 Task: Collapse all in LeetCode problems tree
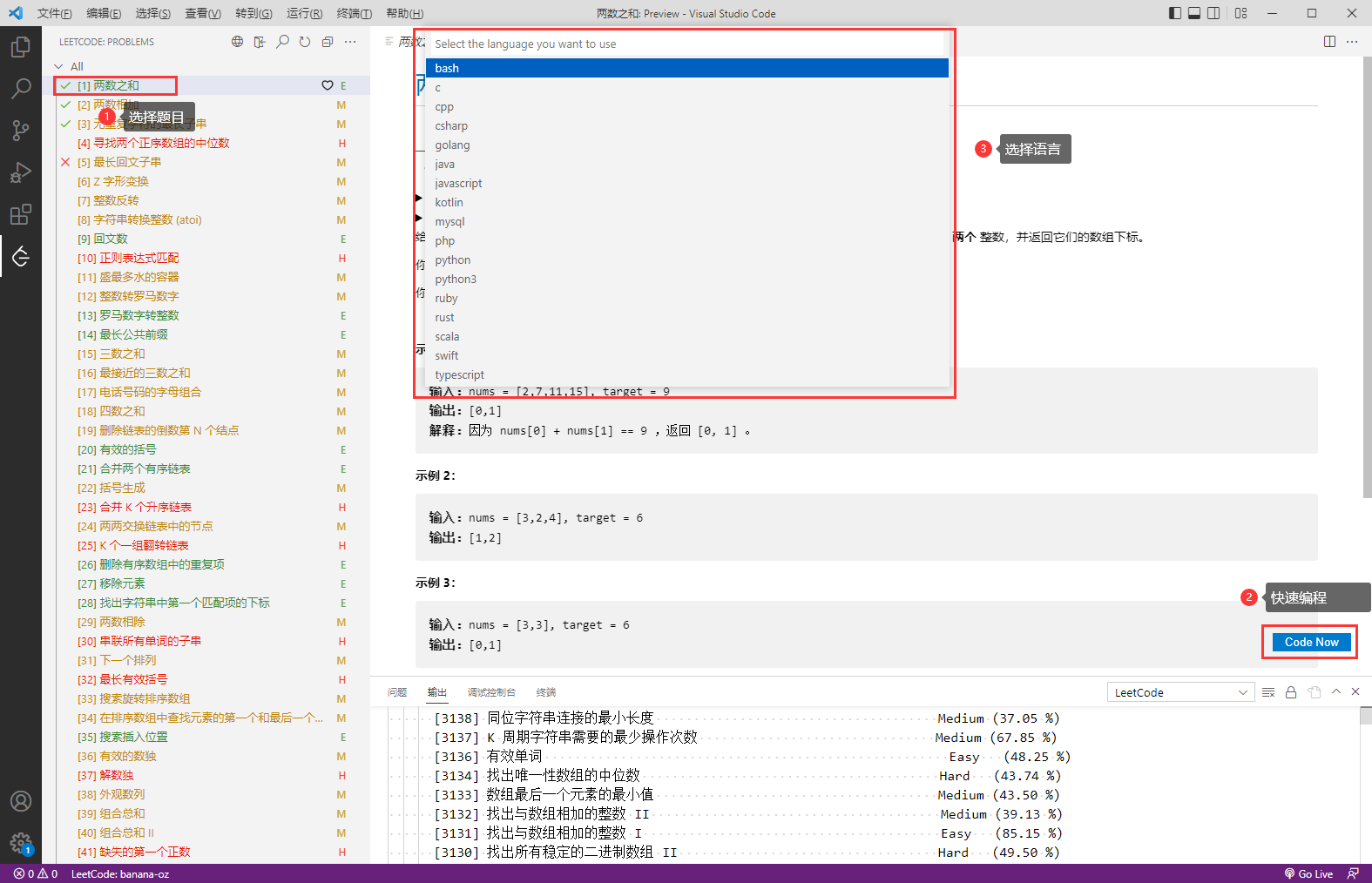tap(328, 42)
